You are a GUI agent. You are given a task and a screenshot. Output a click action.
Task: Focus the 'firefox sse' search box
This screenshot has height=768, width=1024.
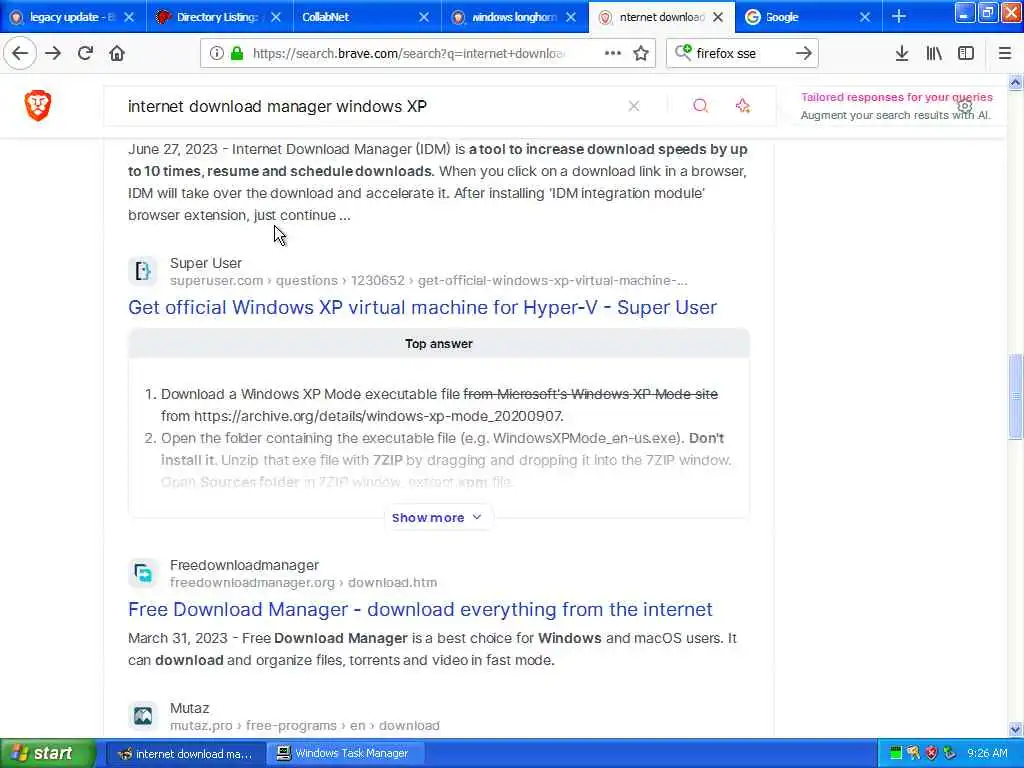click(x=741, y=54)
